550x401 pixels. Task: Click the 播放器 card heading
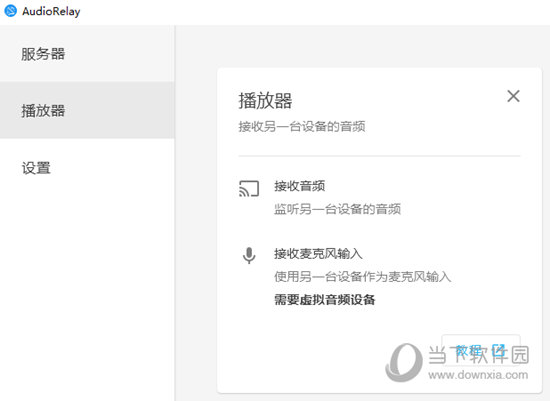pos(265,100)
